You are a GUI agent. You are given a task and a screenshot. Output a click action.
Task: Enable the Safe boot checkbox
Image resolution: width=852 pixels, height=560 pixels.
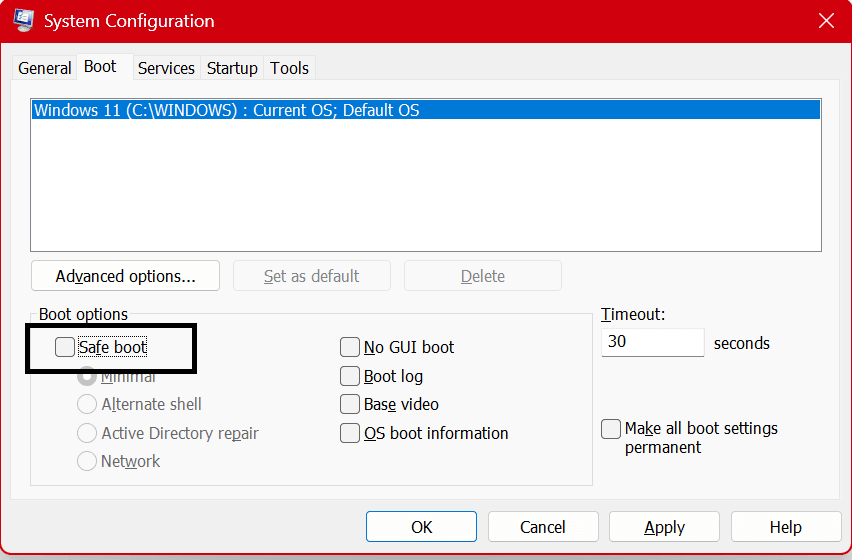click(65, 347)
